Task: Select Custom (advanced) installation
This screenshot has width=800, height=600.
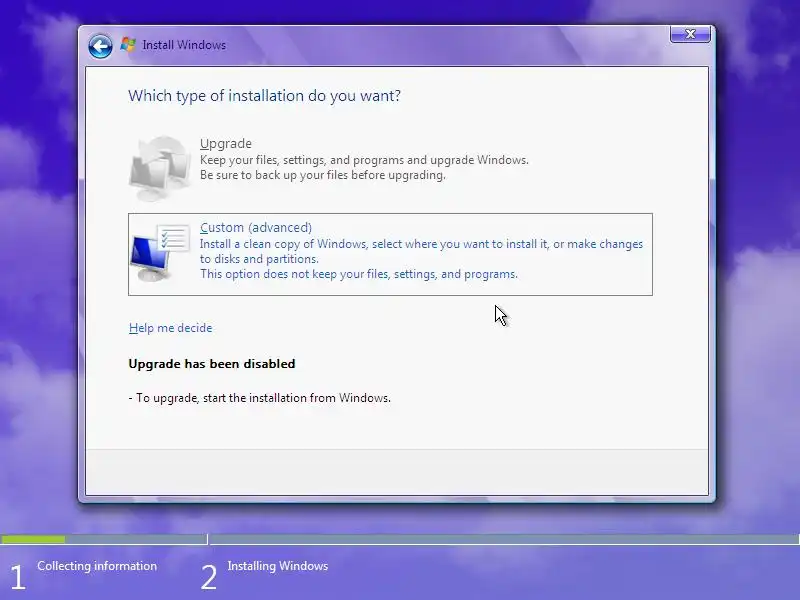Action: tap(390, 254)
